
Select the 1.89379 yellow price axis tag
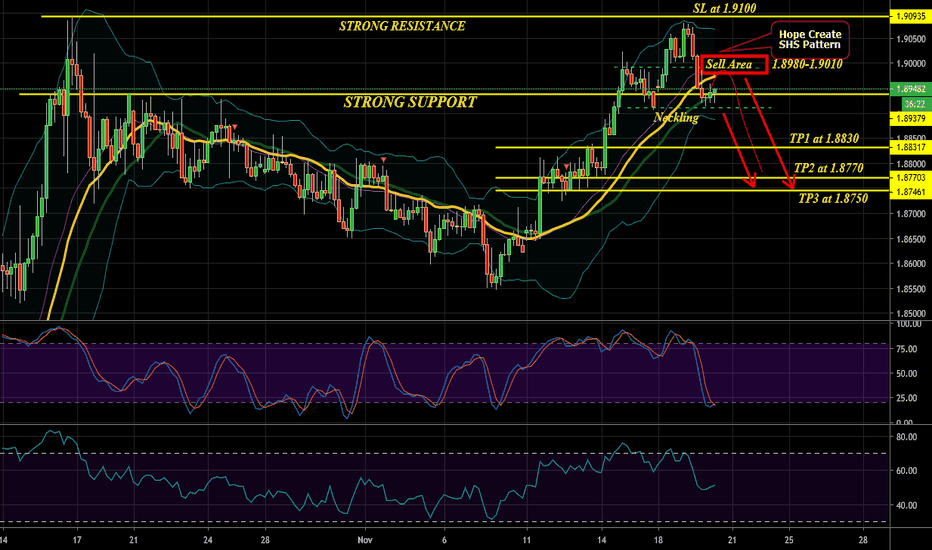click(909, 116)
